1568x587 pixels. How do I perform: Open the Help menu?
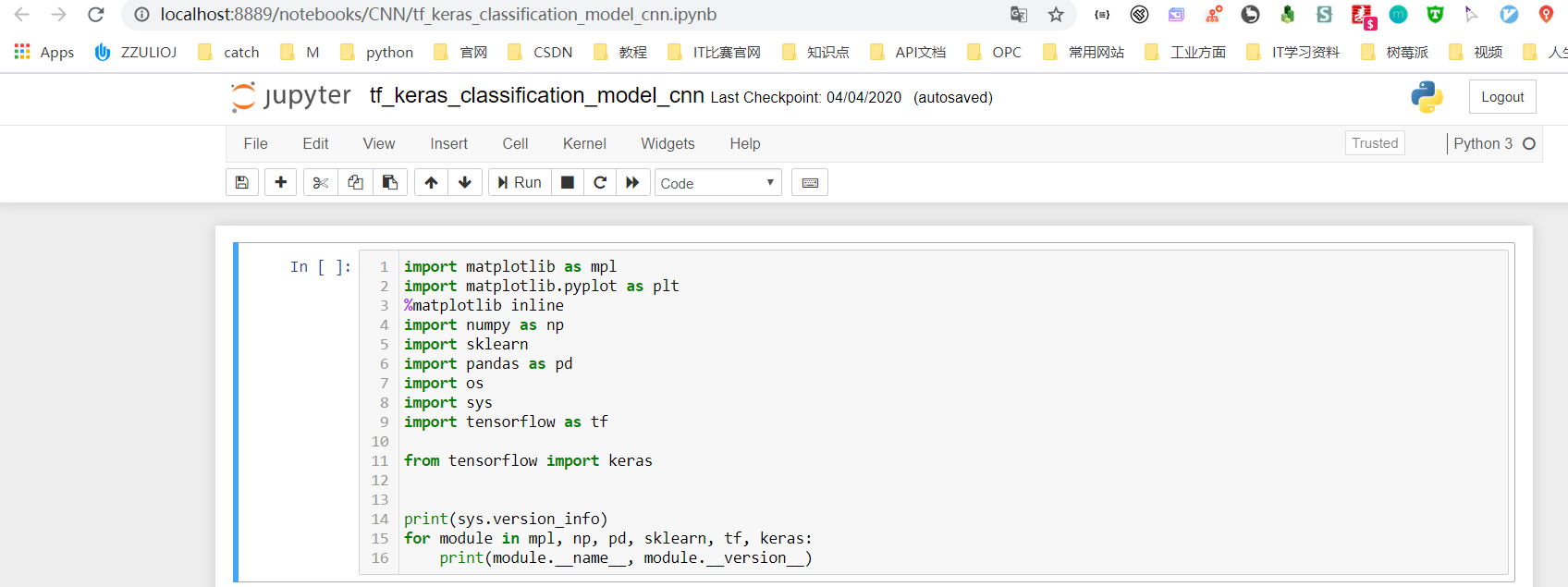(x=745, y=143)
